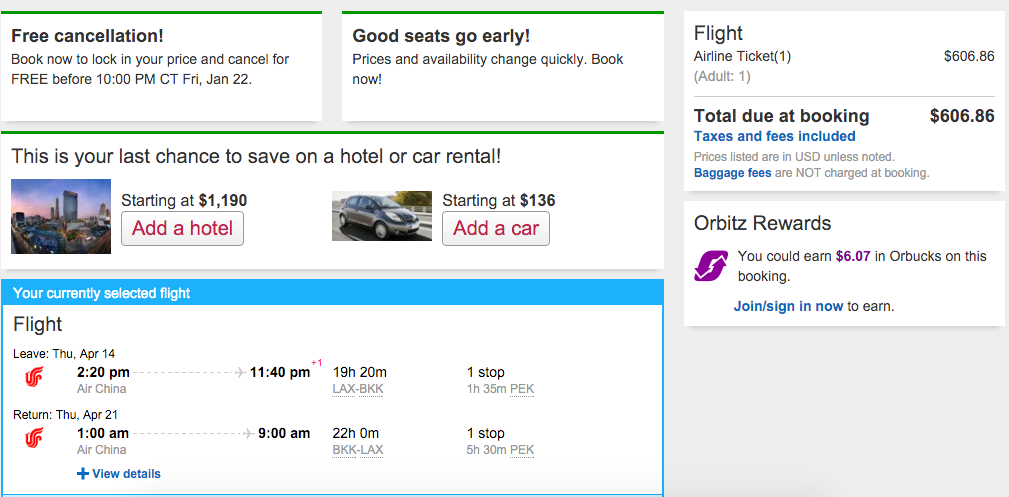Click the LAX-BKK route code
This screenshot has height=497, width=1009.
358,389
